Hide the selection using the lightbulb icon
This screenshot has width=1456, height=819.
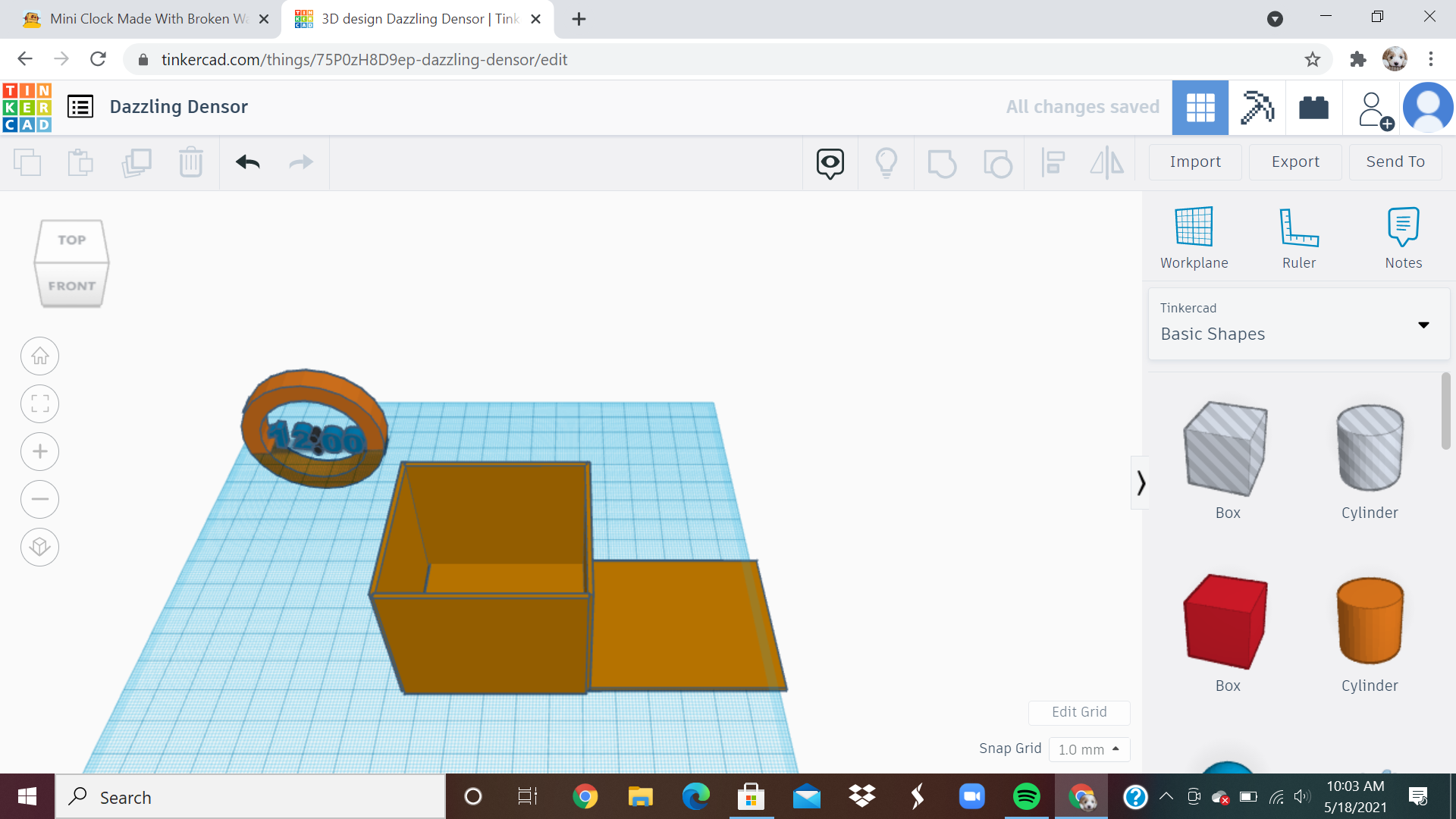[x=886, y=162]
